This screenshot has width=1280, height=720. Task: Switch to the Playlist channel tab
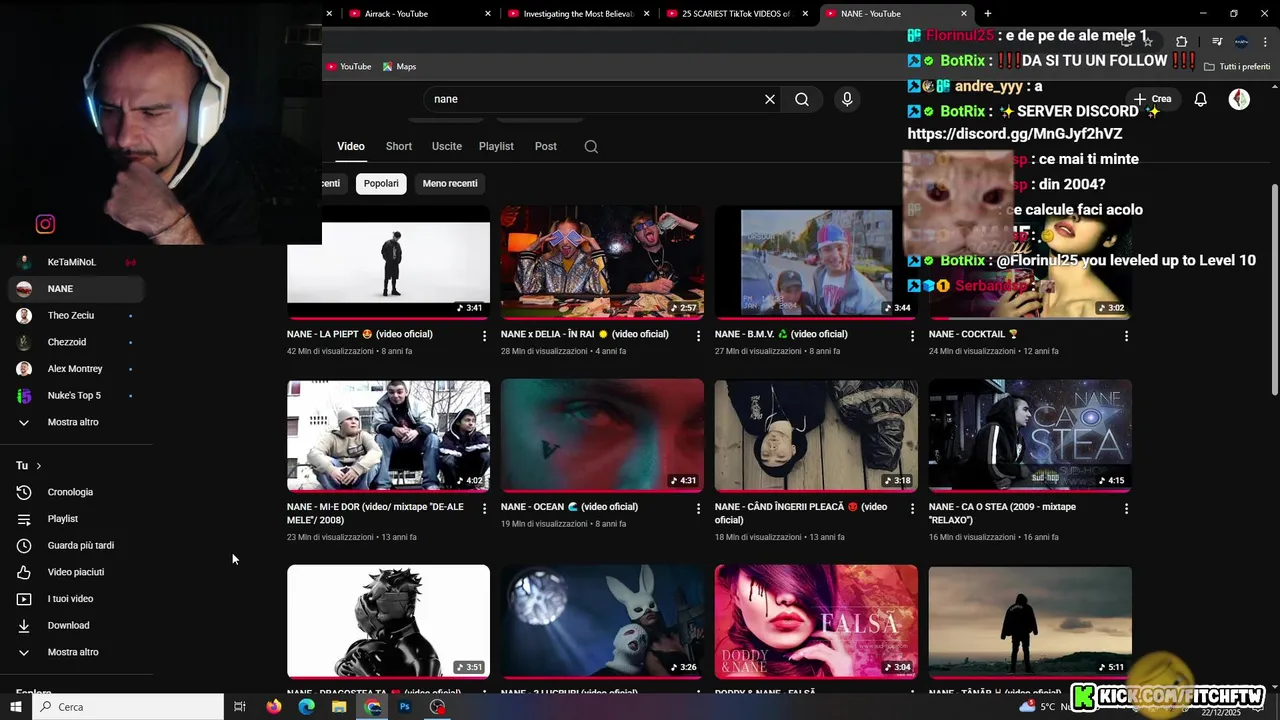click(496, 146)
